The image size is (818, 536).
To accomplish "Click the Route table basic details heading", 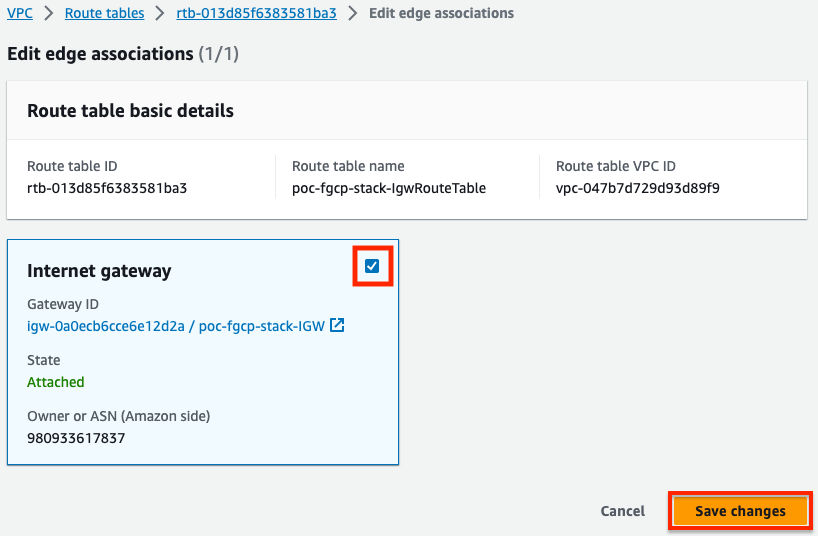I will [x=130, y=111].
